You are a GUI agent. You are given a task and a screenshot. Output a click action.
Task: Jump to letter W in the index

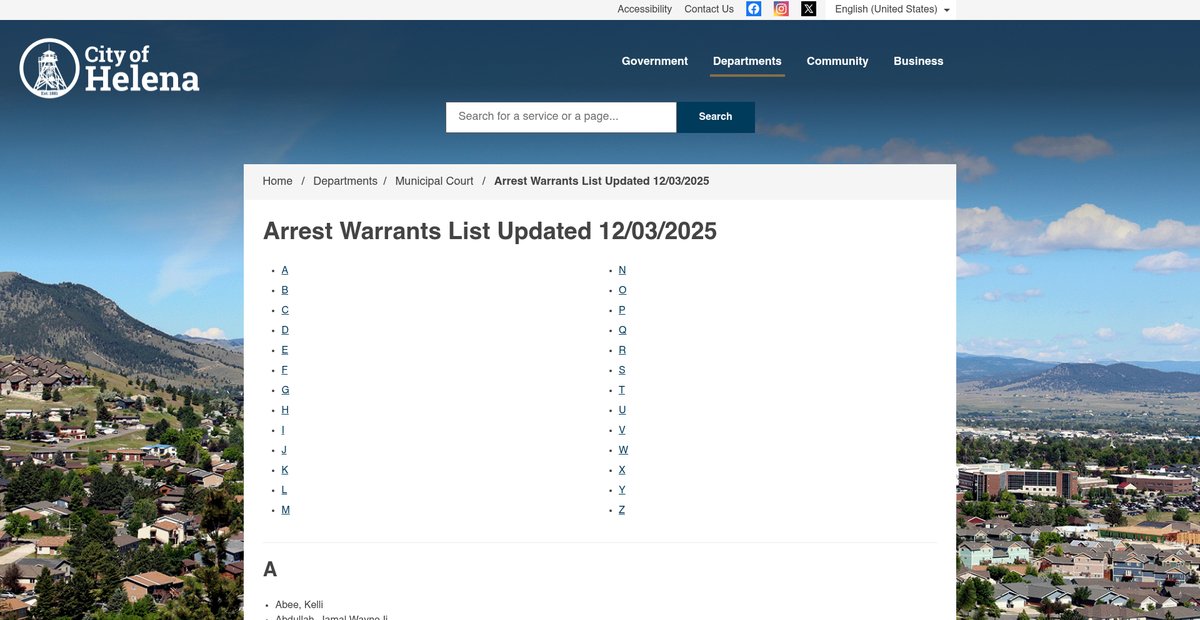click(x=624, y=450)
